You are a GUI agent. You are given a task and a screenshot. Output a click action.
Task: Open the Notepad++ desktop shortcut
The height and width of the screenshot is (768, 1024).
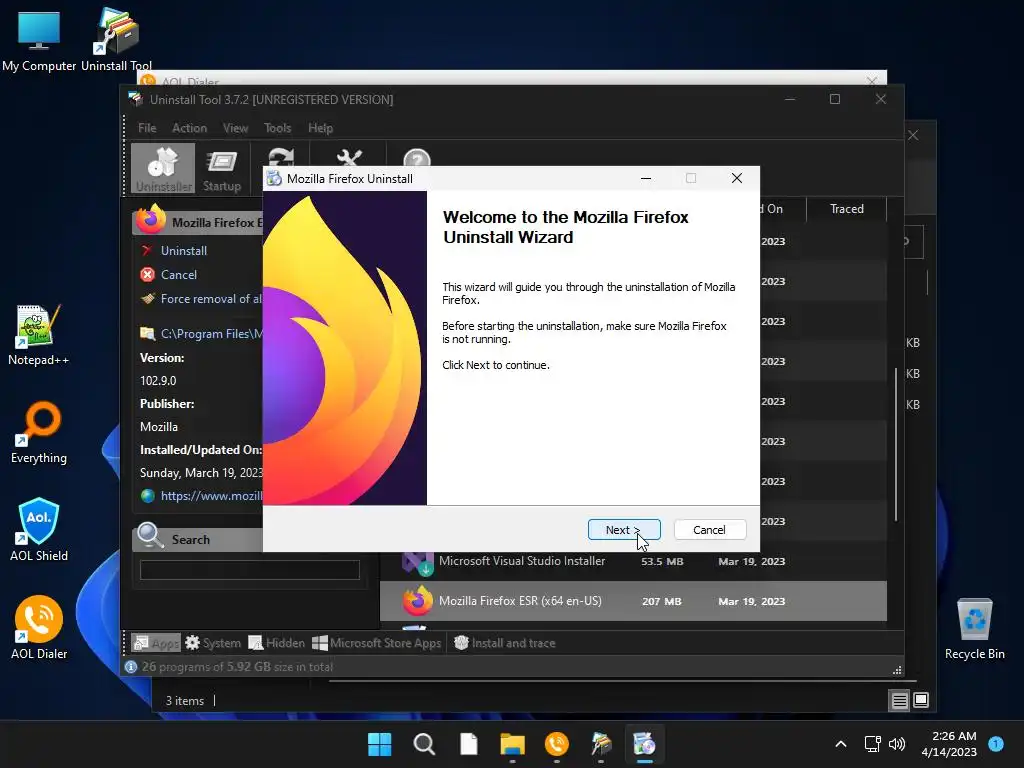tap(39, 335)
